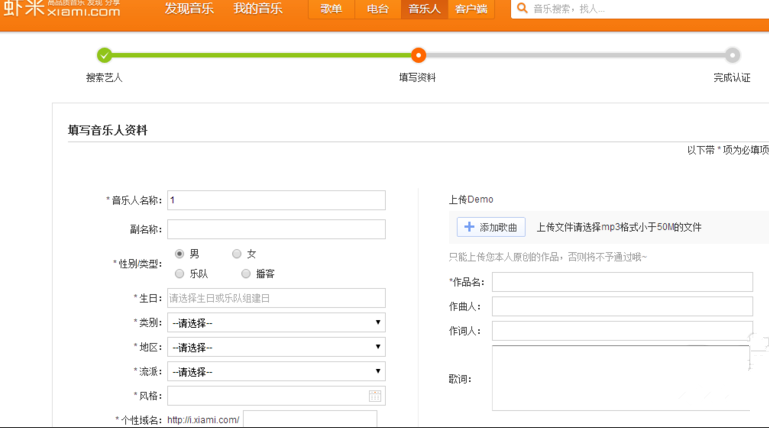Click the orange 填写资料 step circle
The height and width of the screenshot is (428, 769).
pos(418,56)
